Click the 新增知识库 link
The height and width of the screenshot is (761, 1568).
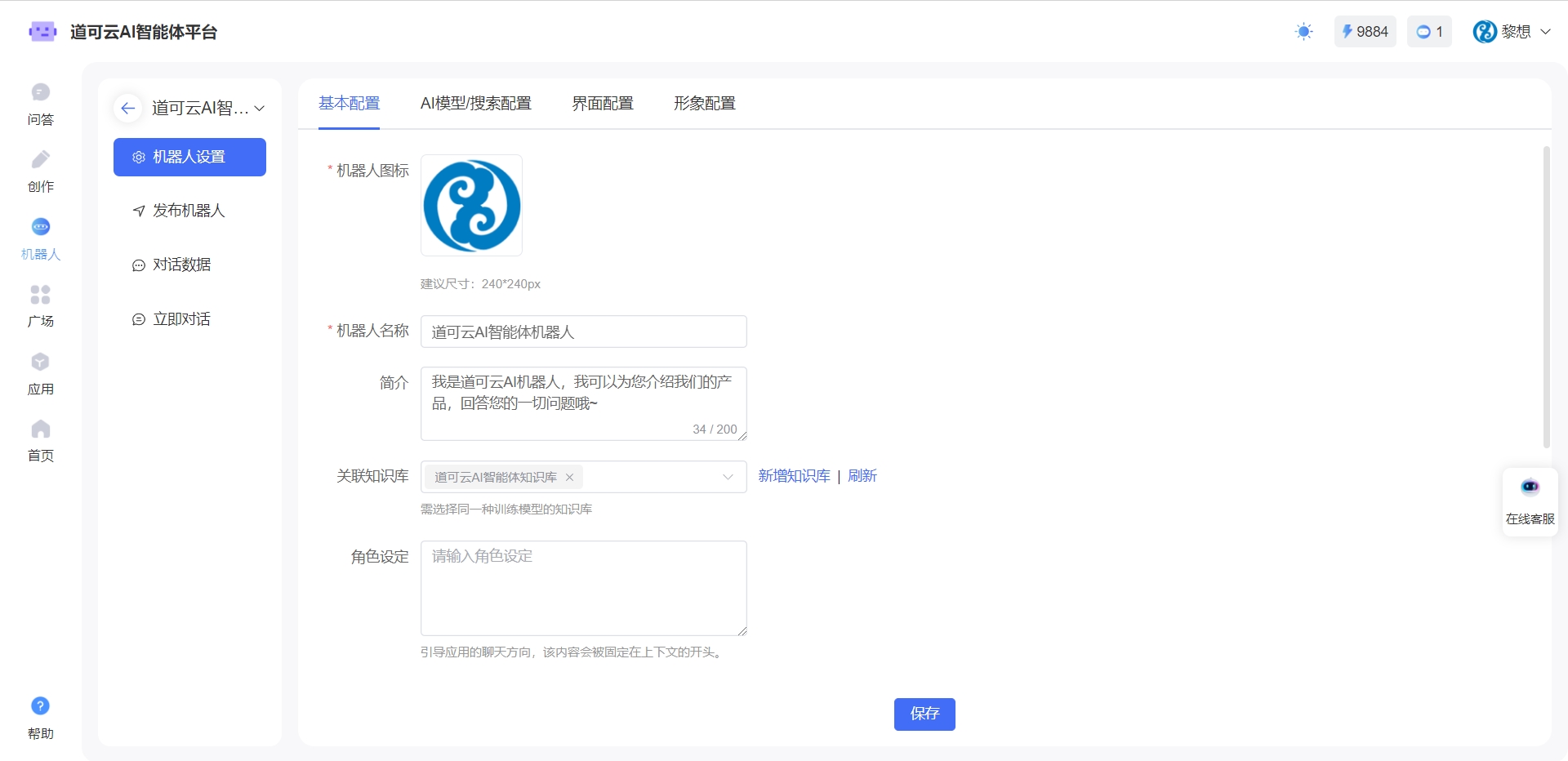pos(794,476)
